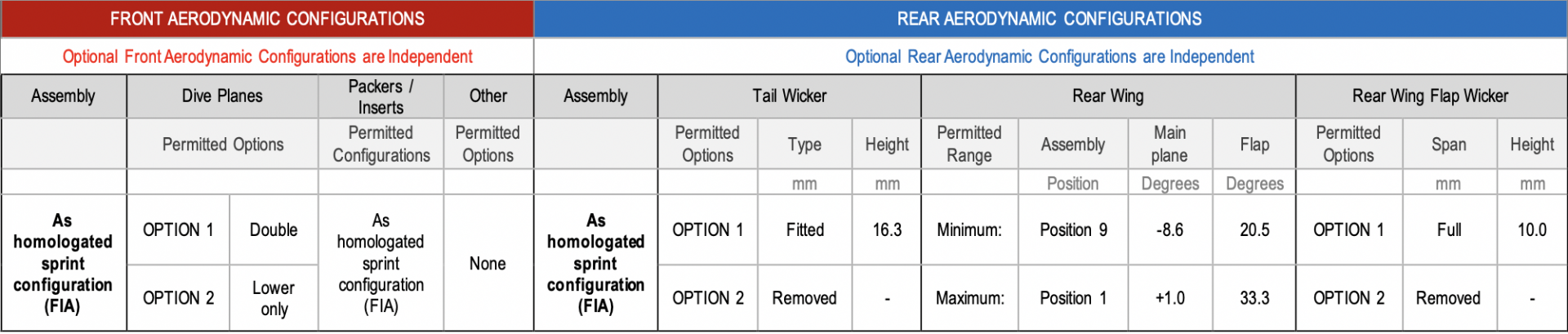Click the blue Rear Aerodynamic Configurations header
This screenshot has height=334, width=1568.
(1049, 19)
